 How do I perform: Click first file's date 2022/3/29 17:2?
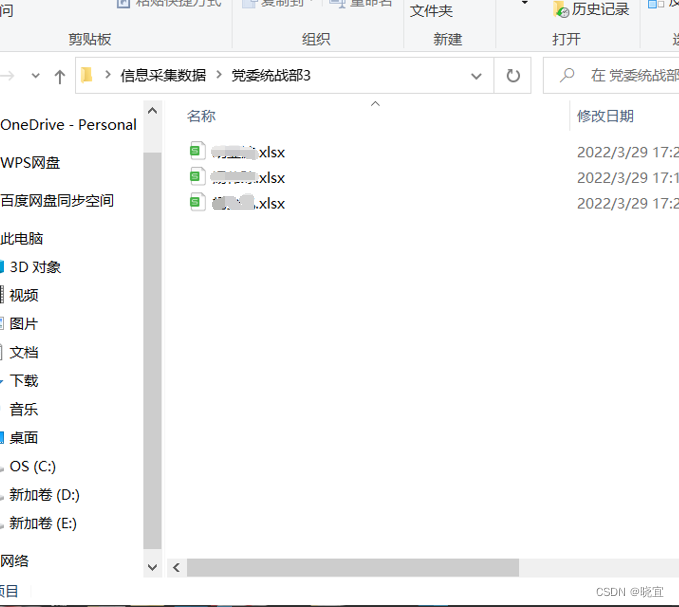pyautogui.click(x=628, y=152)
